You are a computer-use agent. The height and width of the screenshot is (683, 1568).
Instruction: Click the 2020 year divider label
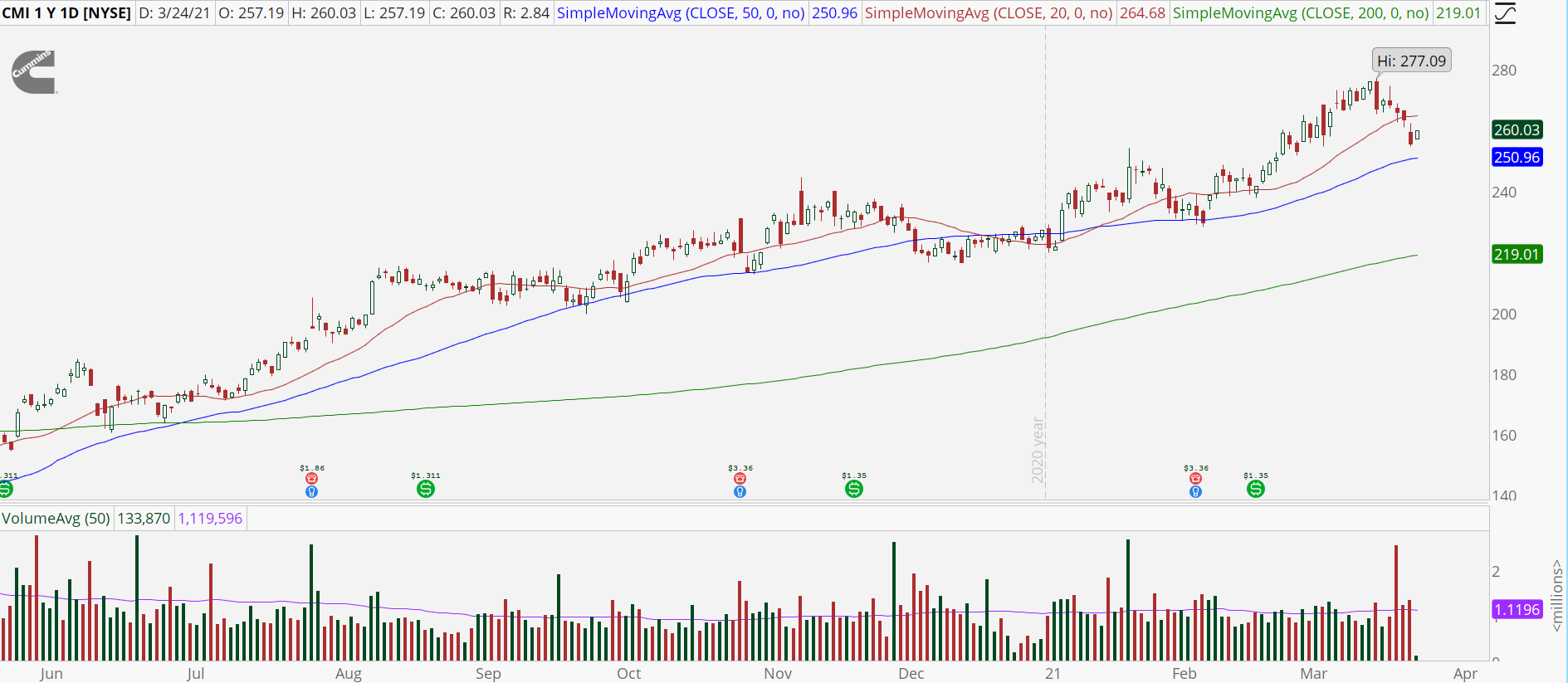(x=1038, y=450)
